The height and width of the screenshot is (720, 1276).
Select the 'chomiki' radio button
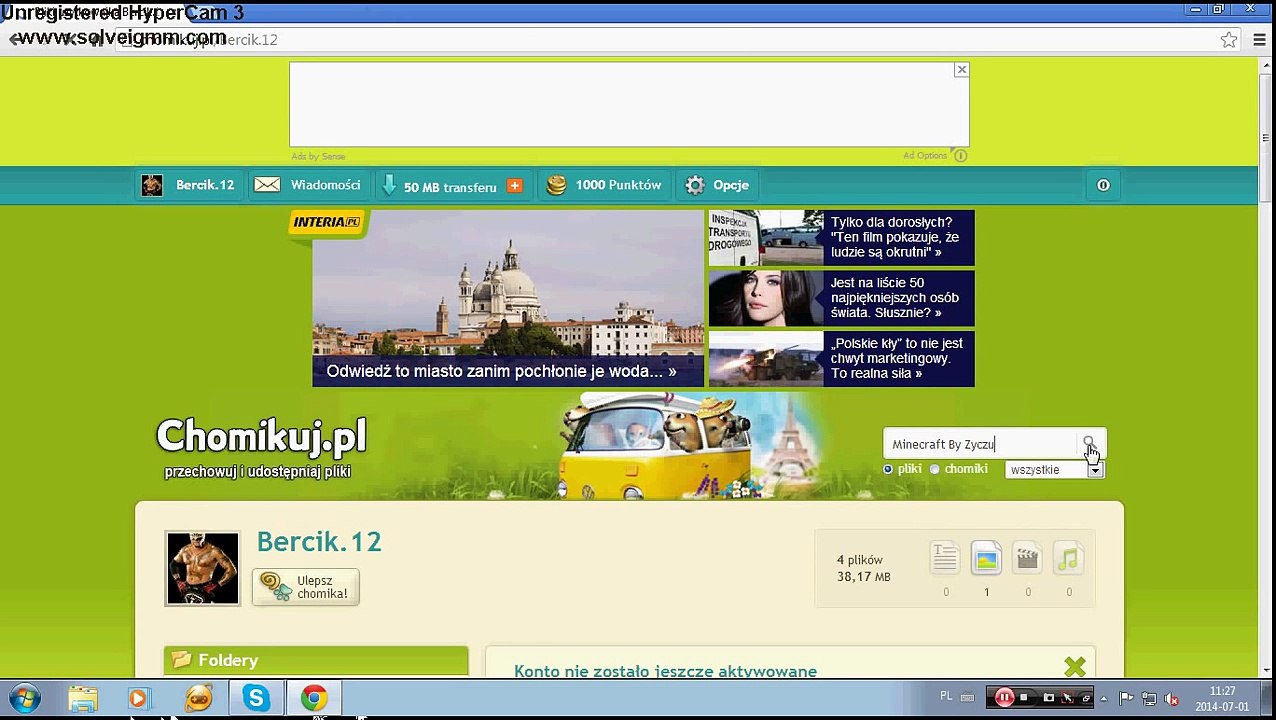[x=935, y=469]
